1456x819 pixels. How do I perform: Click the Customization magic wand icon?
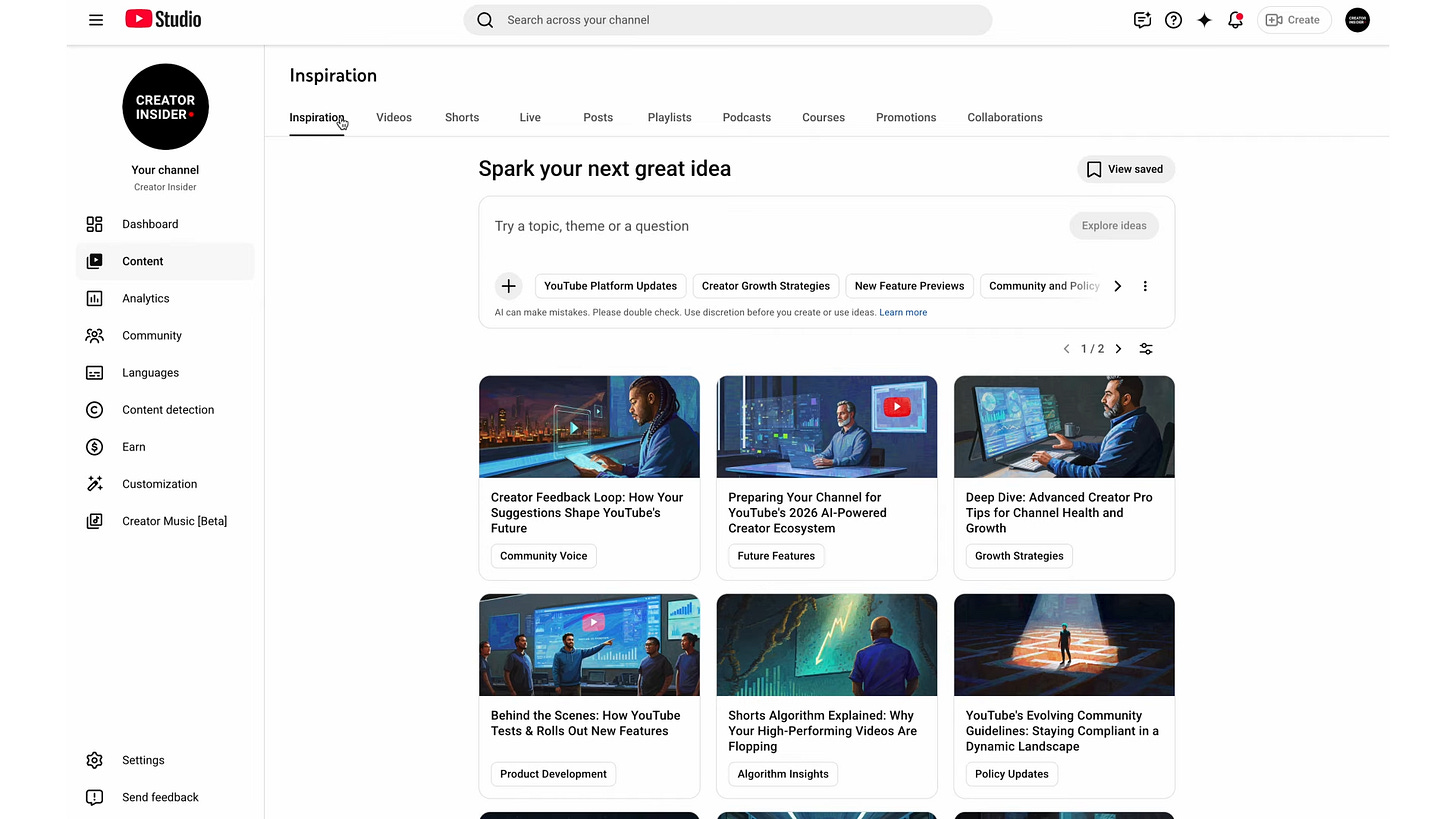click(x=94, y=484)
